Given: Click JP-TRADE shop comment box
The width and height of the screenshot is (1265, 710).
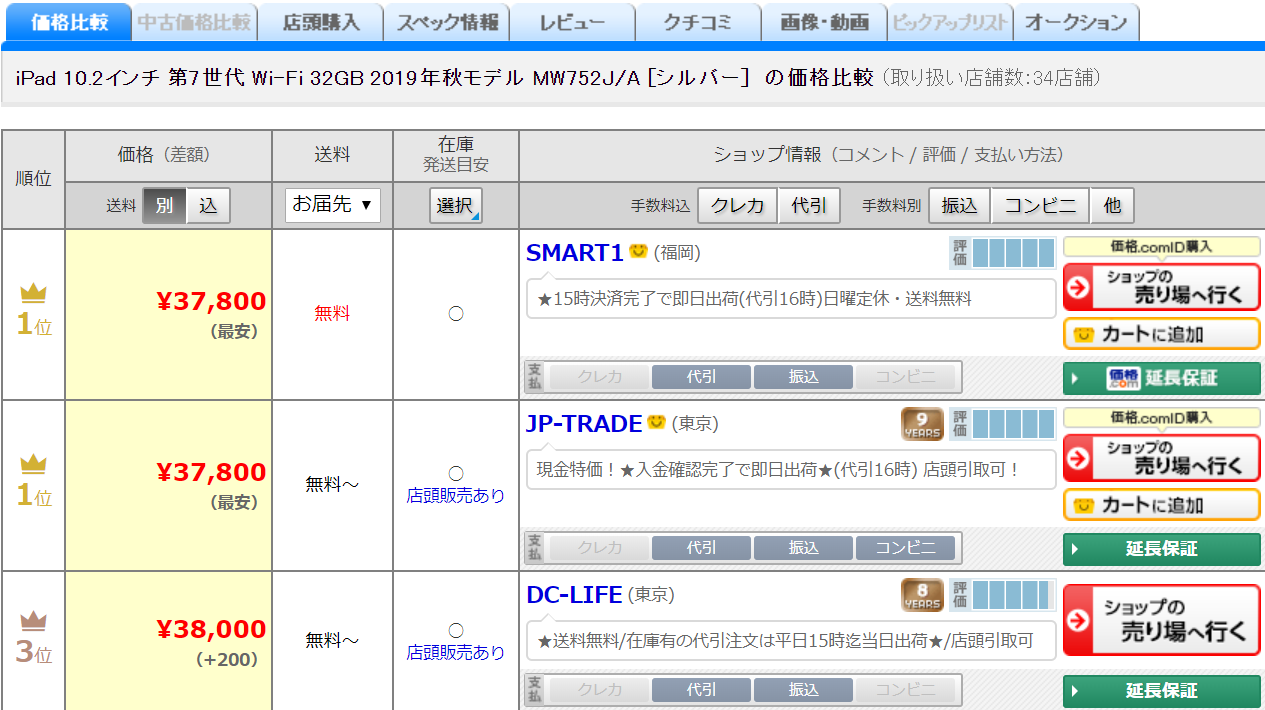Looking at the screenshot, I should coord(791,469).
